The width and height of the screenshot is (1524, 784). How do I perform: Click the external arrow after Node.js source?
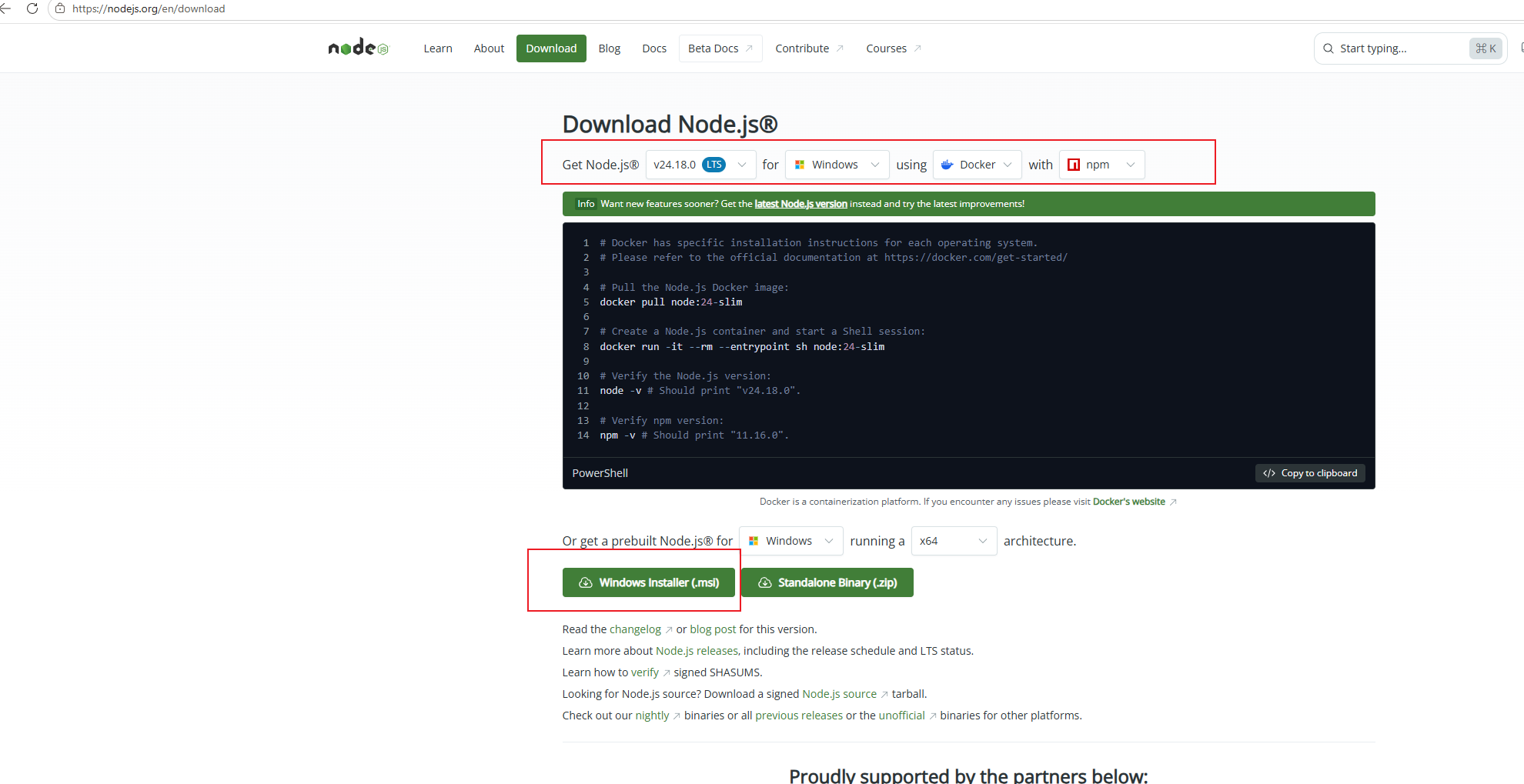tap(884, 695)
